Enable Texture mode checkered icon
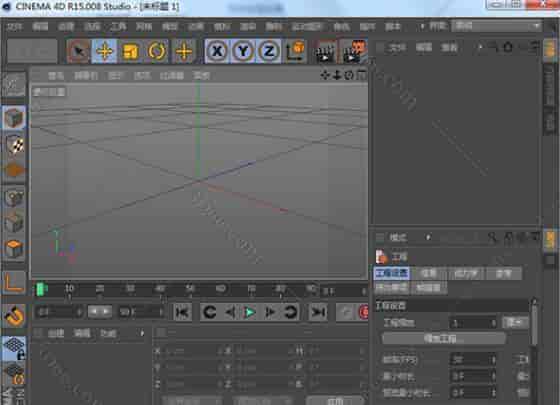560x405 pixels. 14,145
